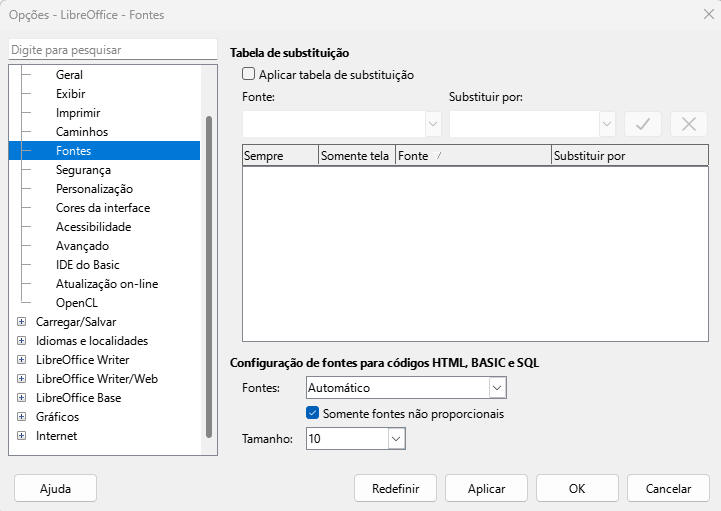Click the Redefinir button
This screenshot has height=511, width=721.
click(395, 488)
